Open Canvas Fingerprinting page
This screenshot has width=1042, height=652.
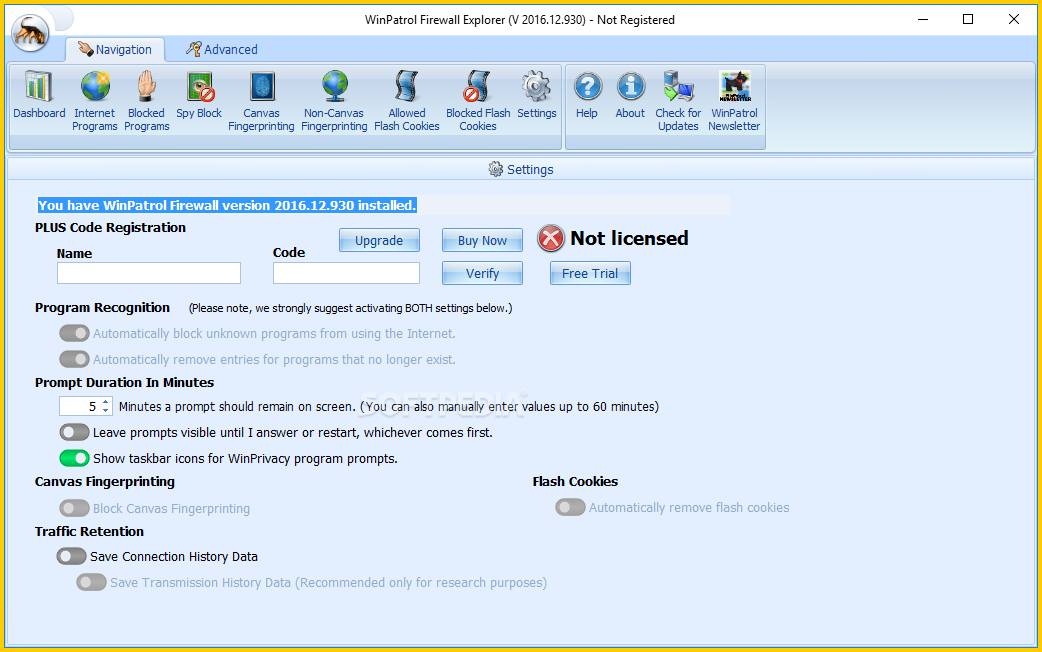tap(261, 101)
